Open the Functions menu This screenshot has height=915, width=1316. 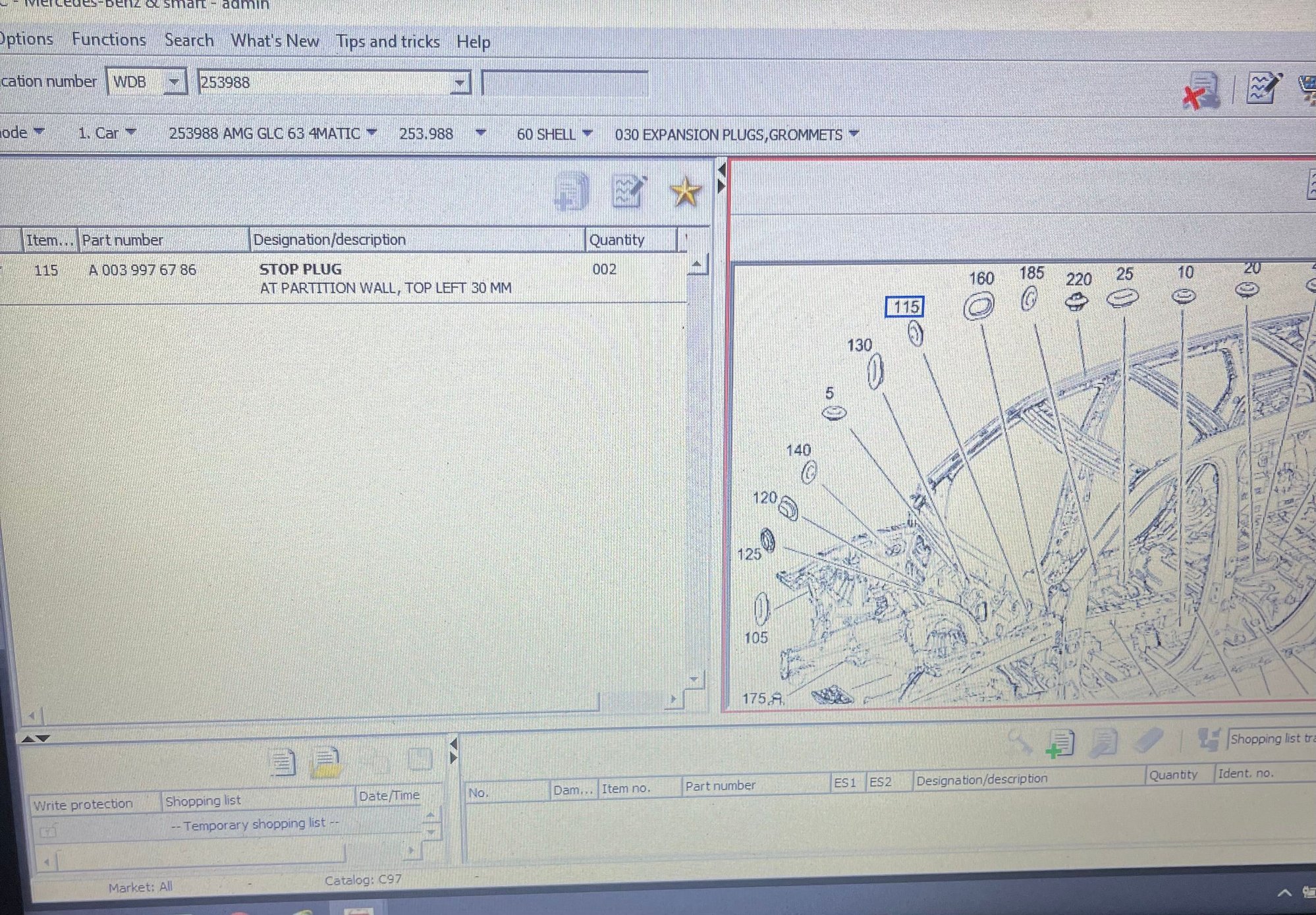[109, 40]
